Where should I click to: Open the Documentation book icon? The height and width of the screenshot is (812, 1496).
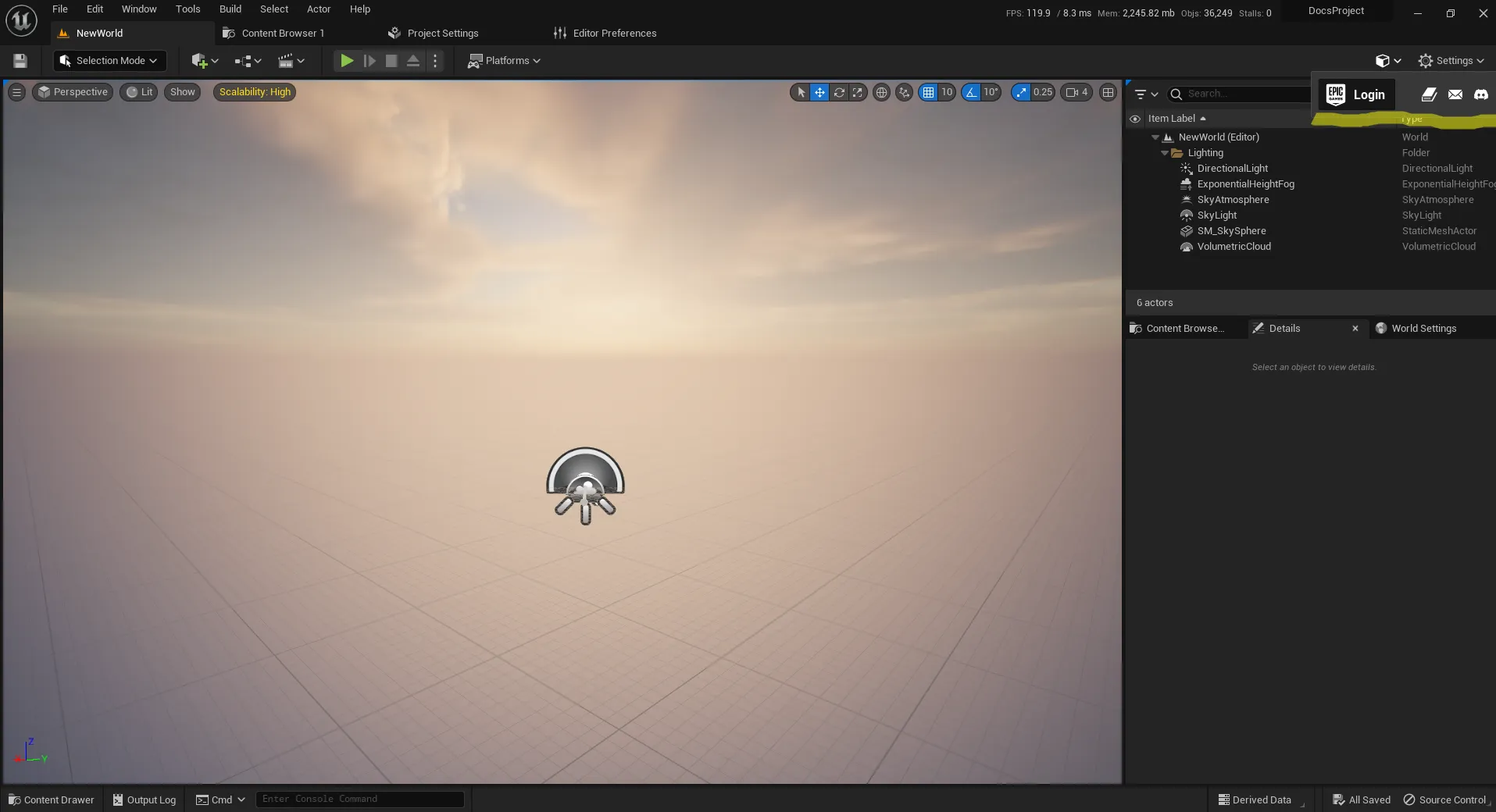coord(1429,94)
